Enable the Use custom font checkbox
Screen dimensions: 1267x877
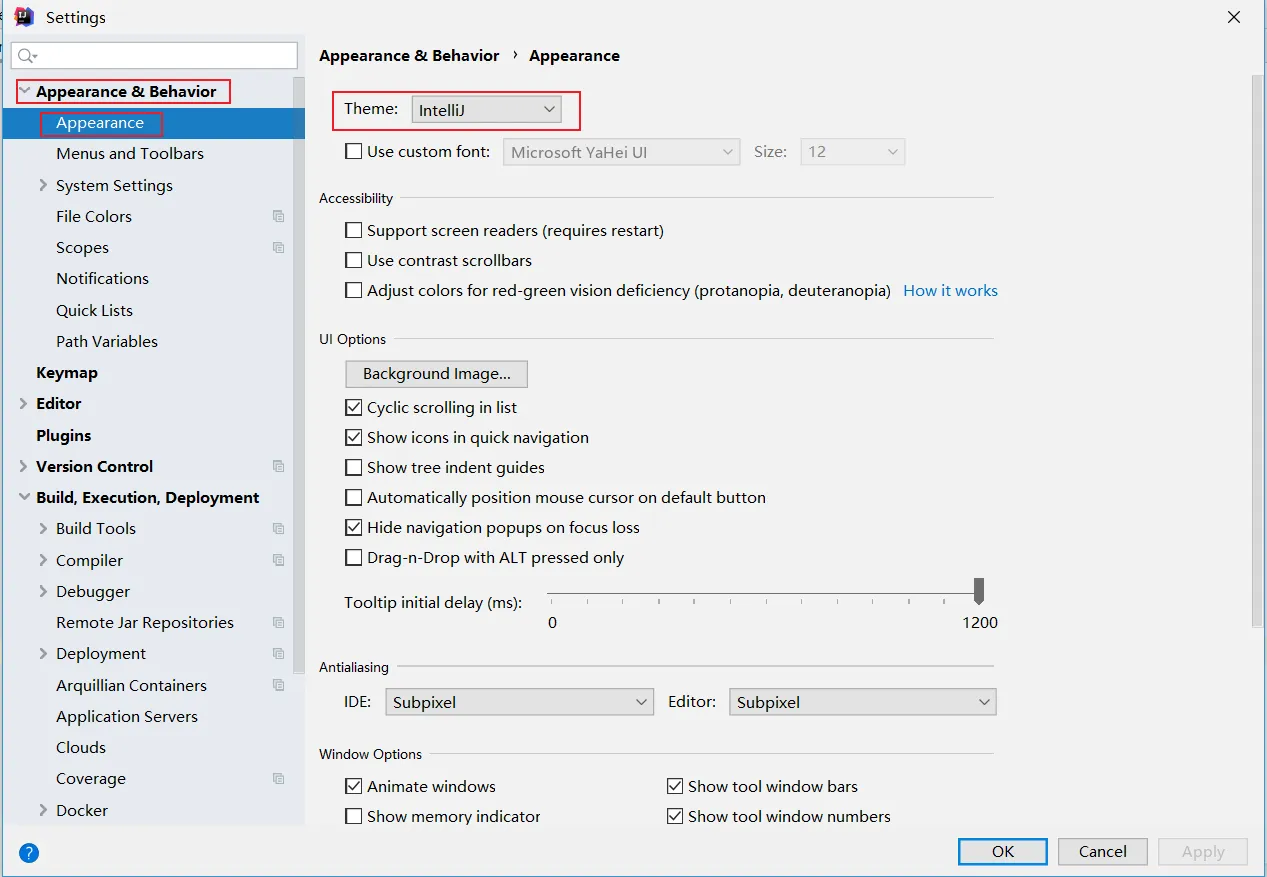(x=353, y=152)
